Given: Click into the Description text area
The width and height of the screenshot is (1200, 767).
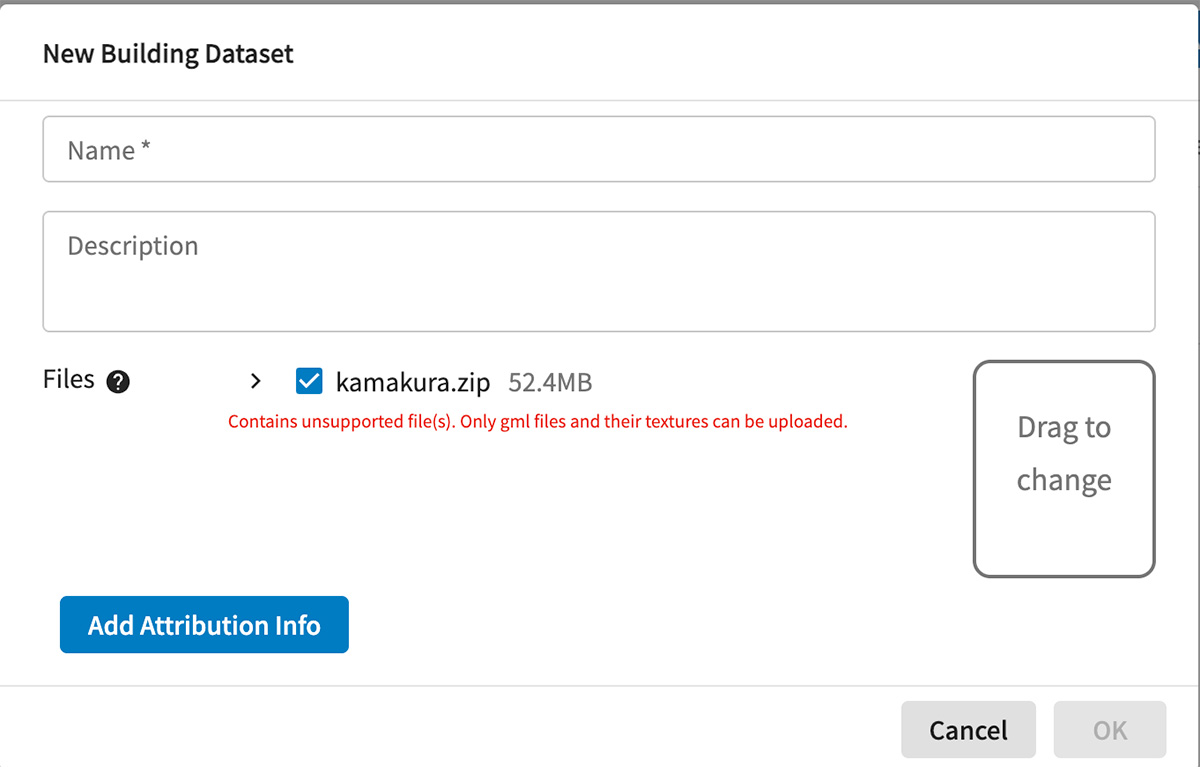Looking at the screenshot, I should (598, 271).
